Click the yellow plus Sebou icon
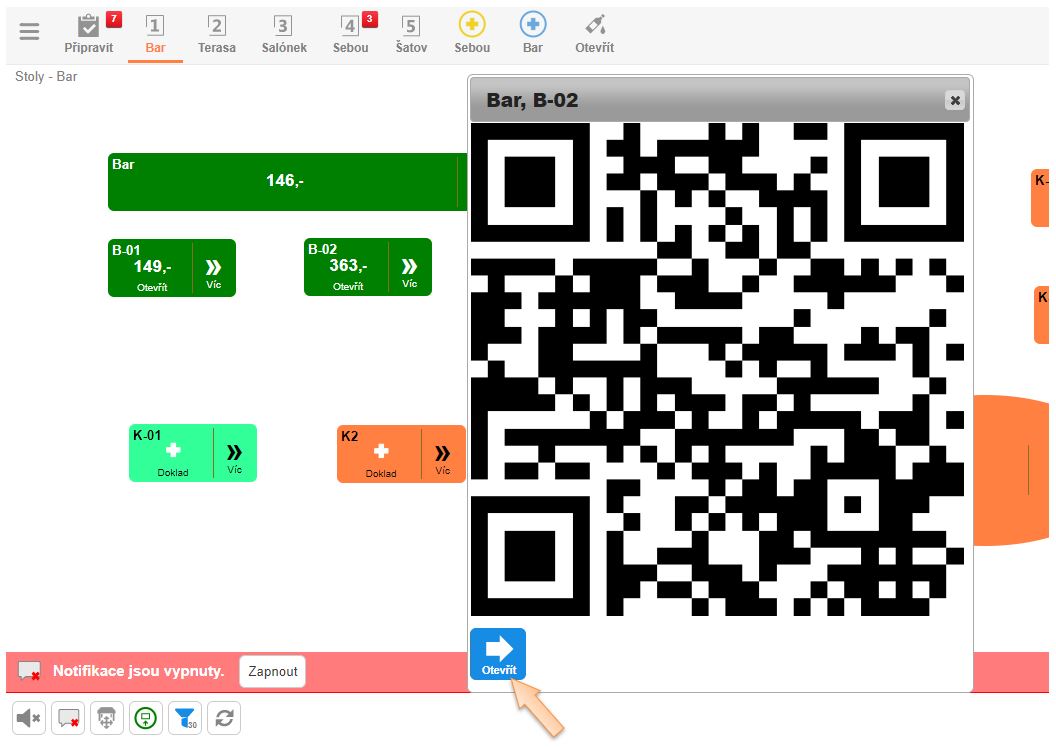1056x747 pixels. click(x=472, y=33)
